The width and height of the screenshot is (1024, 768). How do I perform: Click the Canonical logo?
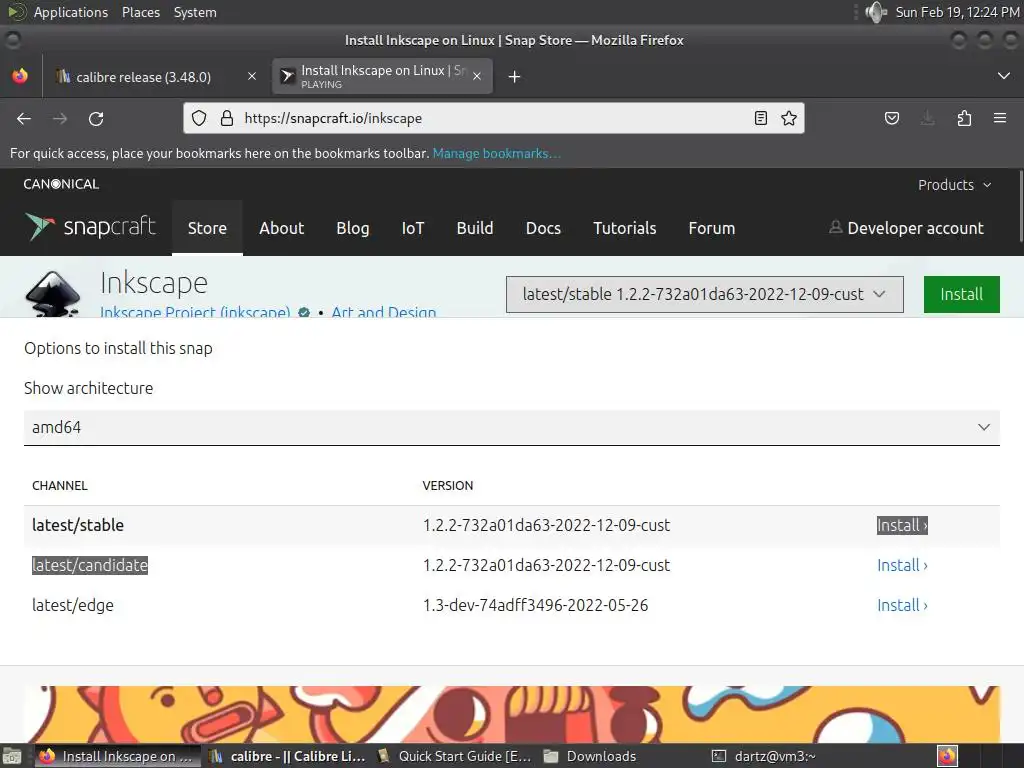[61, 184]
